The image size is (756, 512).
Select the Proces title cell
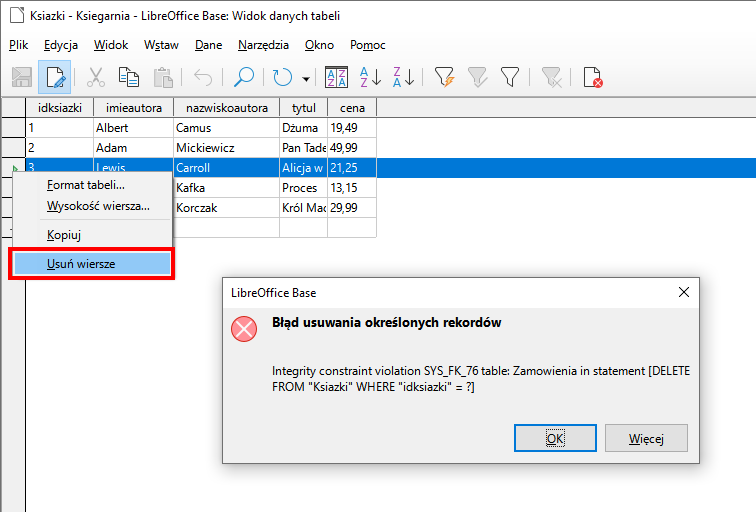(304, 188)
